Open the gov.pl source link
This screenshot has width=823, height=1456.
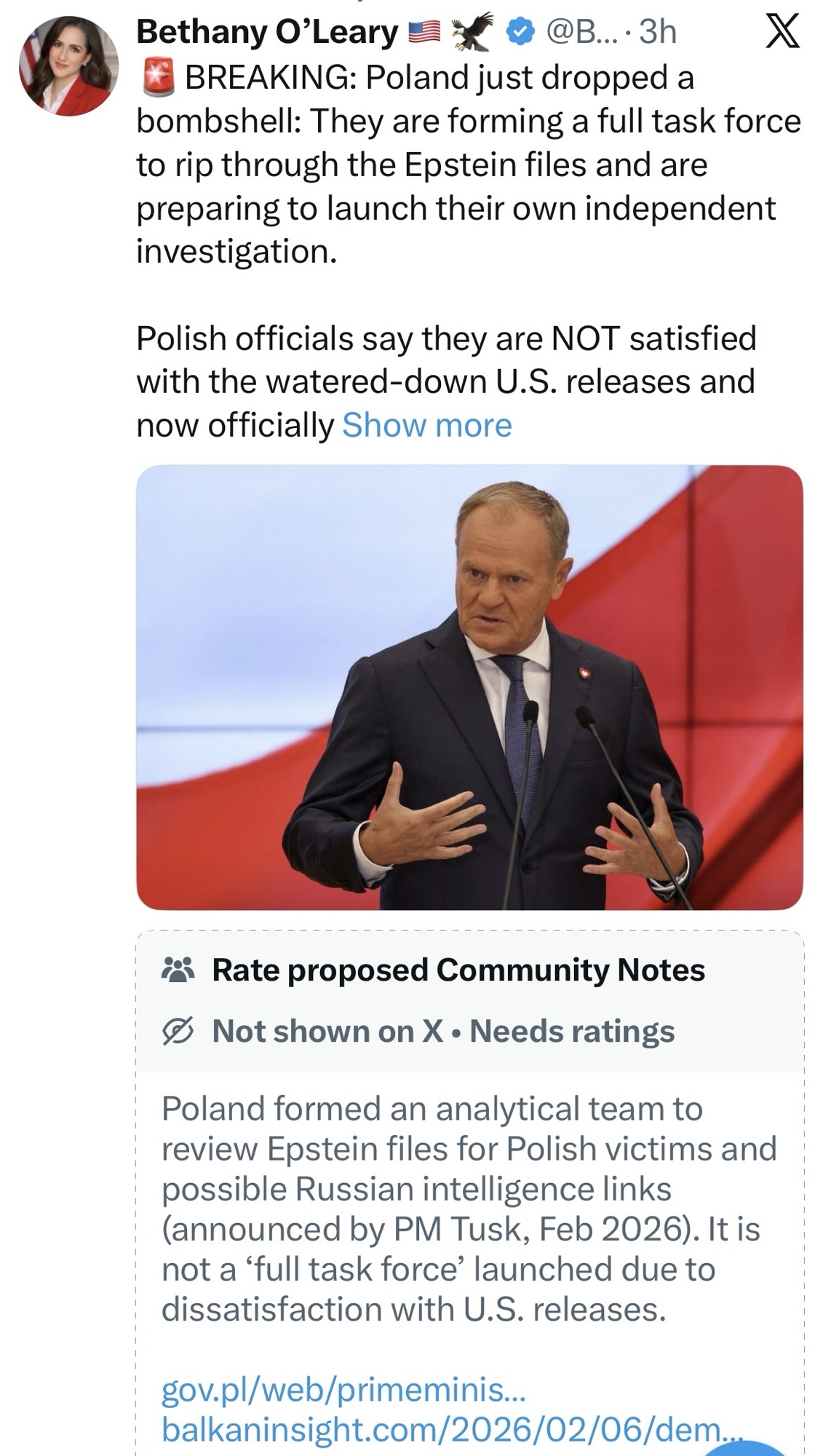click(342, 1390)
